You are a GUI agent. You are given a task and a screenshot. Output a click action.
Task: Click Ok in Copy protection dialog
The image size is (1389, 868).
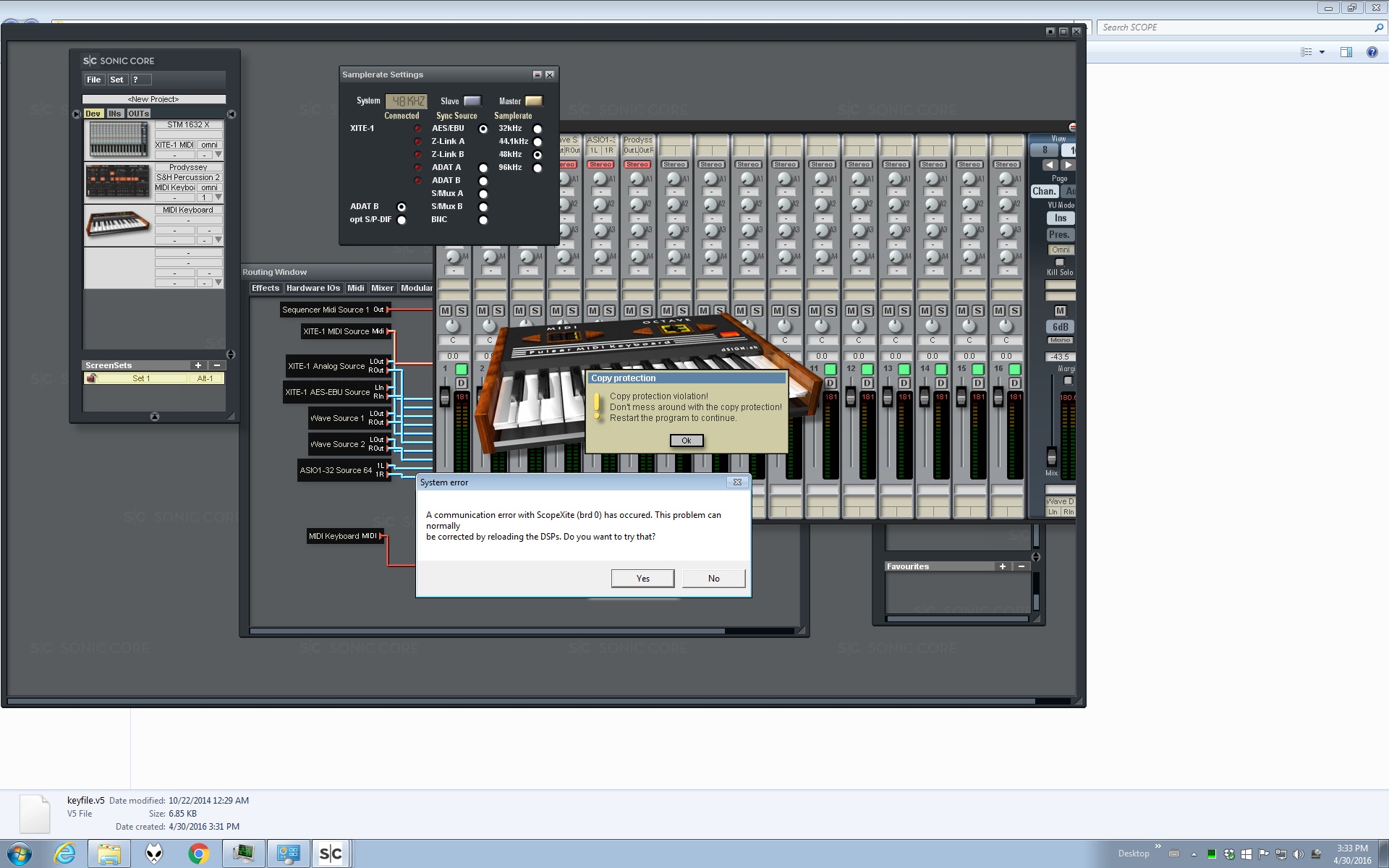pos(687,441)
